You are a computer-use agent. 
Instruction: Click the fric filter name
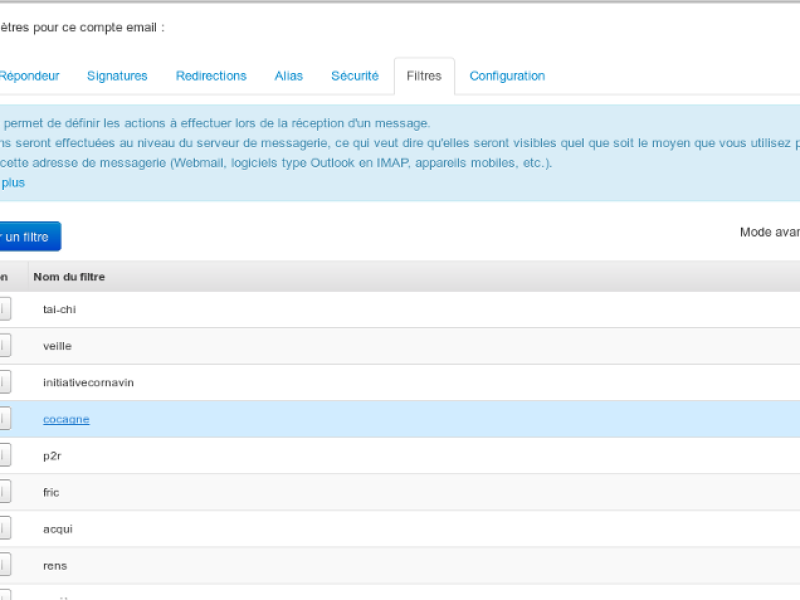pyautogui.click(x=51, y=492)
